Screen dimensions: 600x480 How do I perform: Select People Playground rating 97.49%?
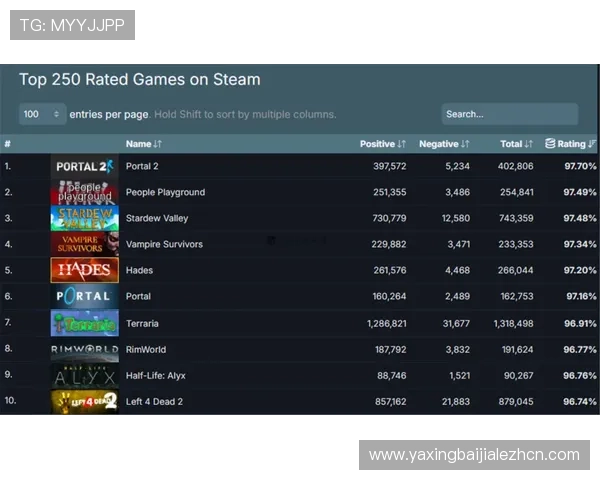[x=580, y=192]
